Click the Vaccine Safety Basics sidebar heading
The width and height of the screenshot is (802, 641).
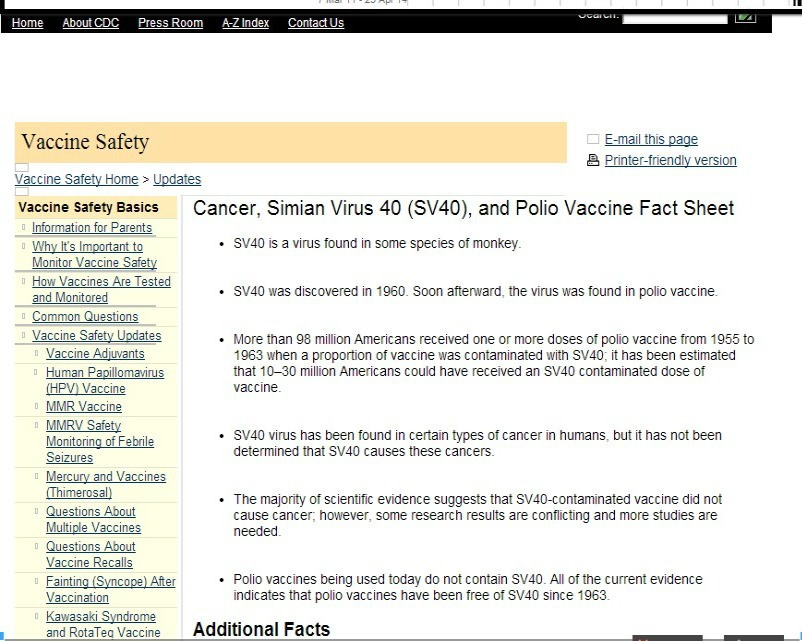(x=88, y=207)
